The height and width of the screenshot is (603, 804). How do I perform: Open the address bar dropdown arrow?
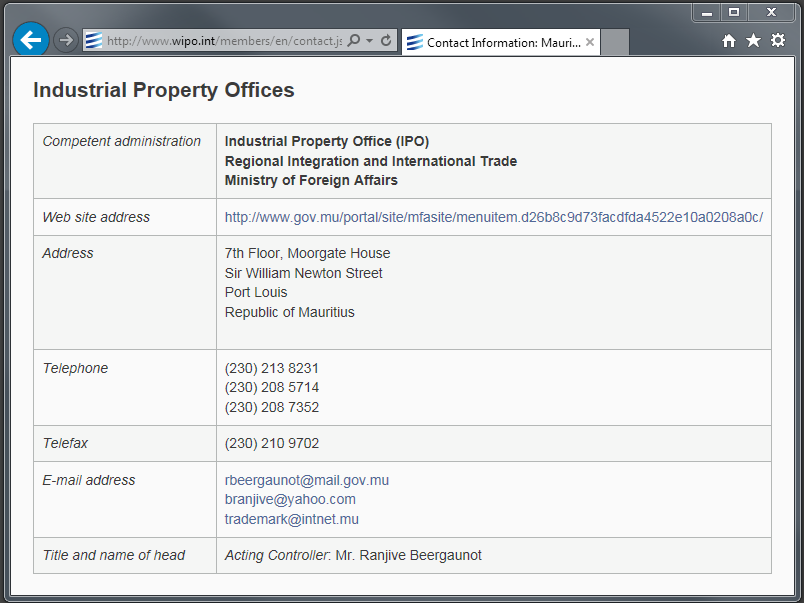369,41
